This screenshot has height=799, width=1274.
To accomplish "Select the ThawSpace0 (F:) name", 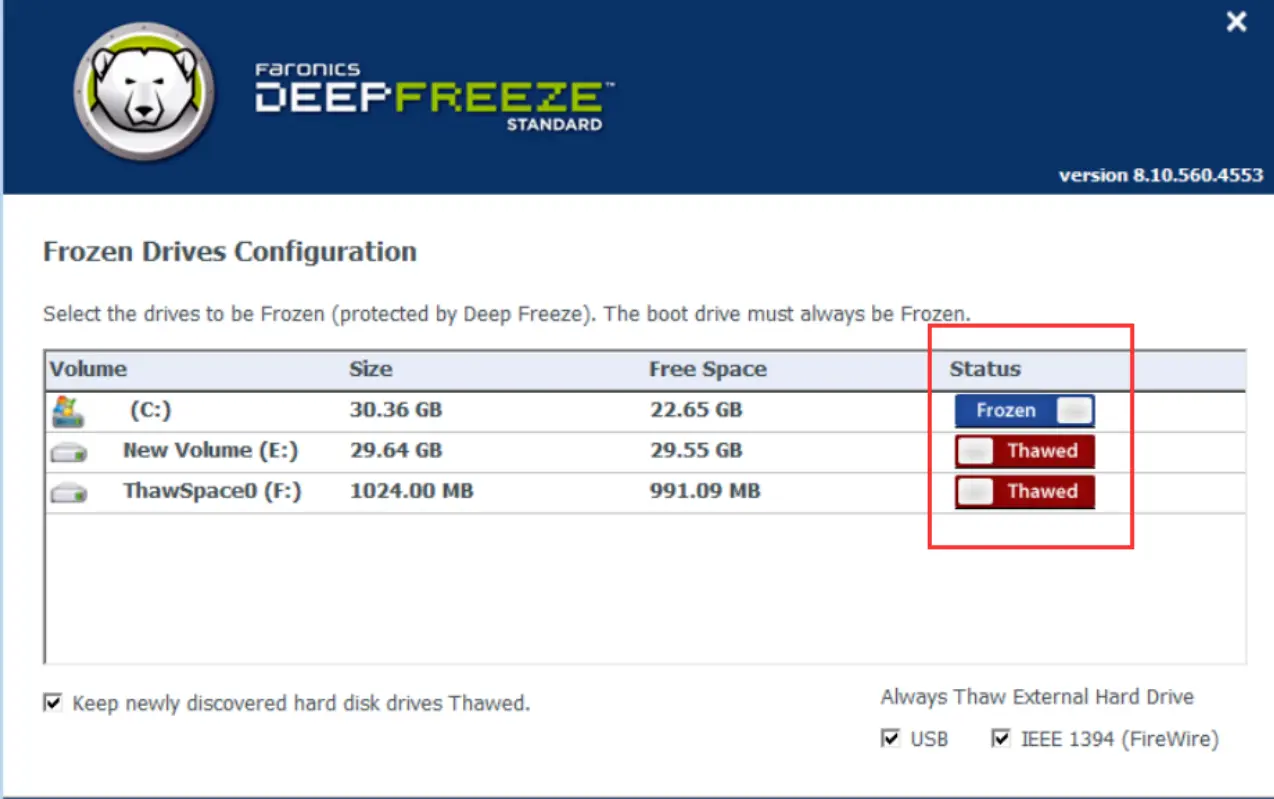I will click(x=210, y=491).
